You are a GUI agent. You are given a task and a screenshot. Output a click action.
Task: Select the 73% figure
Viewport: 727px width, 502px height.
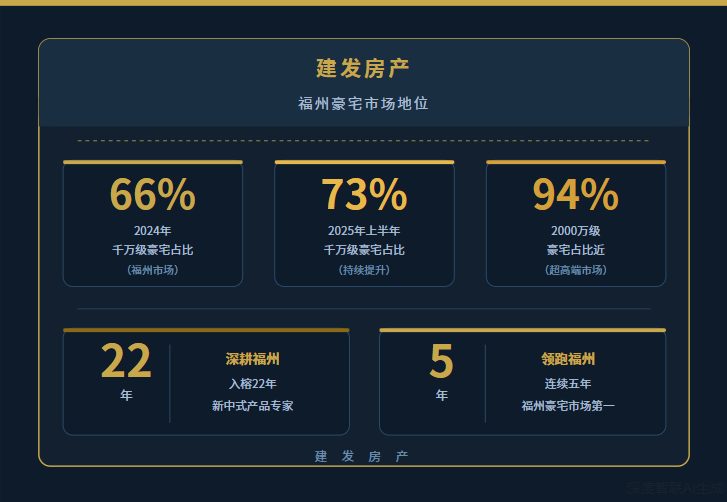(364, 195)
